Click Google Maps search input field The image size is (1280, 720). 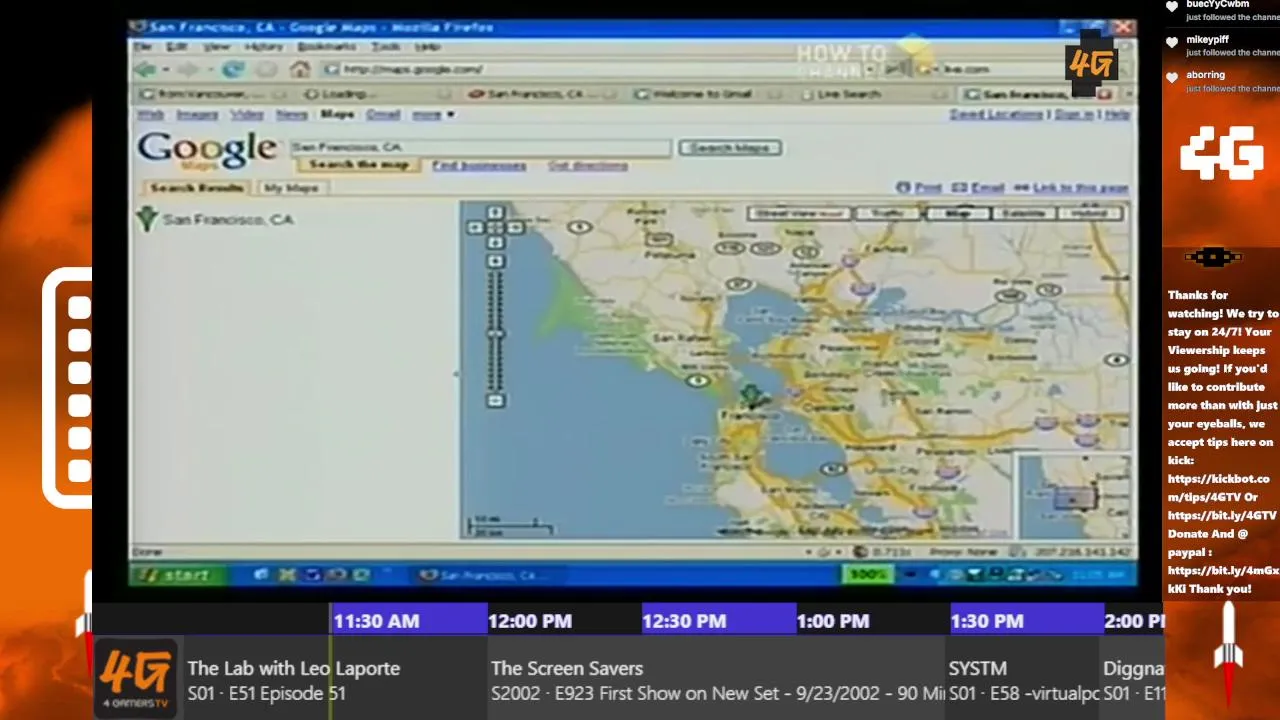point(480,147)
